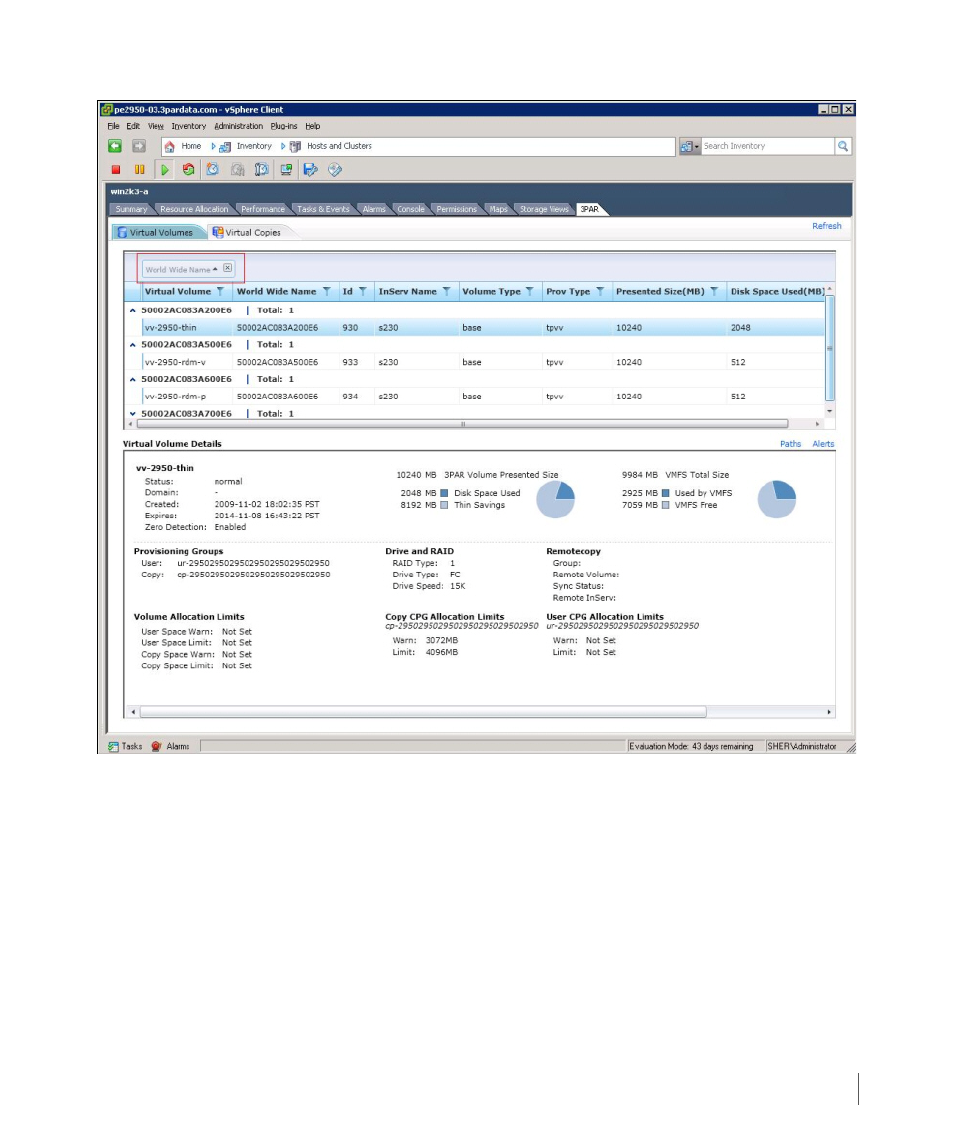Switch to the Resource Allocation tab
This screenshot has height=1145, width=954.
(x=194, y=210)
